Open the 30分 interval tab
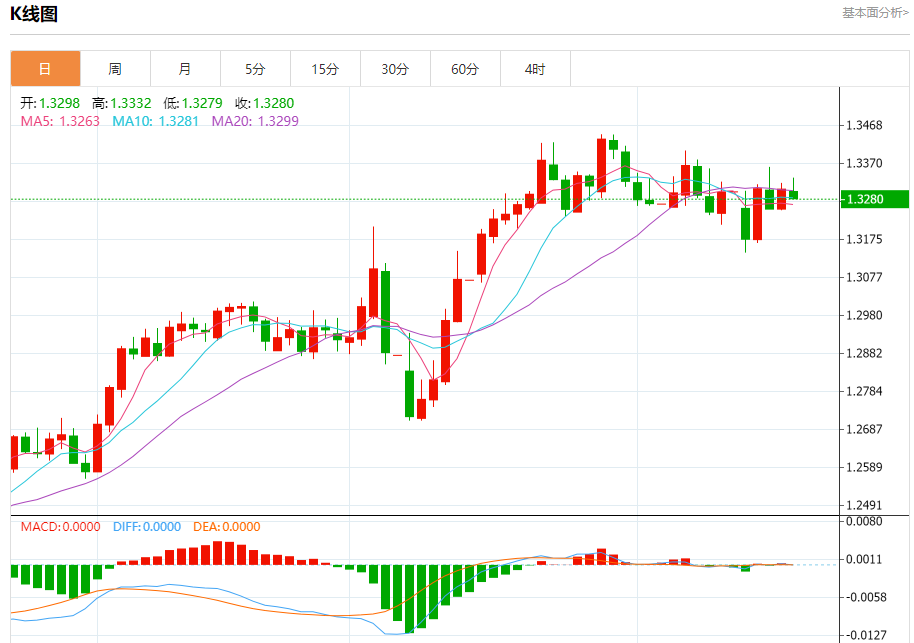This screenshot has width=914, height=643. click(x=395, y=69)
